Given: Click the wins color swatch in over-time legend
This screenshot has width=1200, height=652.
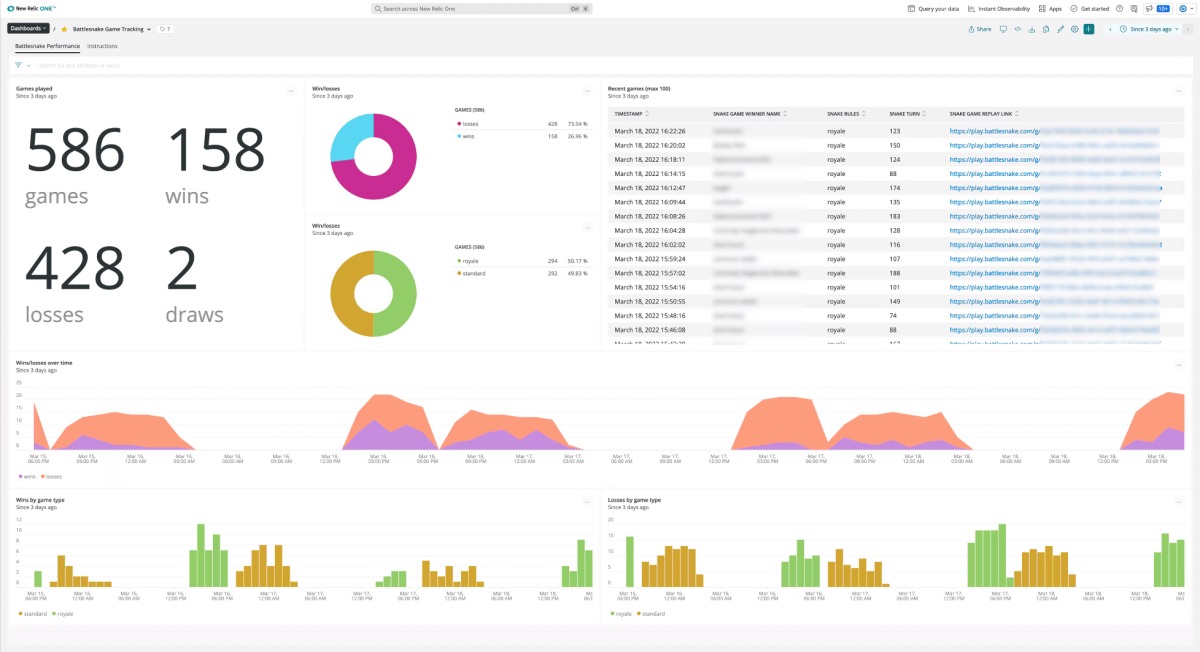Looking at the screenshot, I should click(x=20, y=476).
